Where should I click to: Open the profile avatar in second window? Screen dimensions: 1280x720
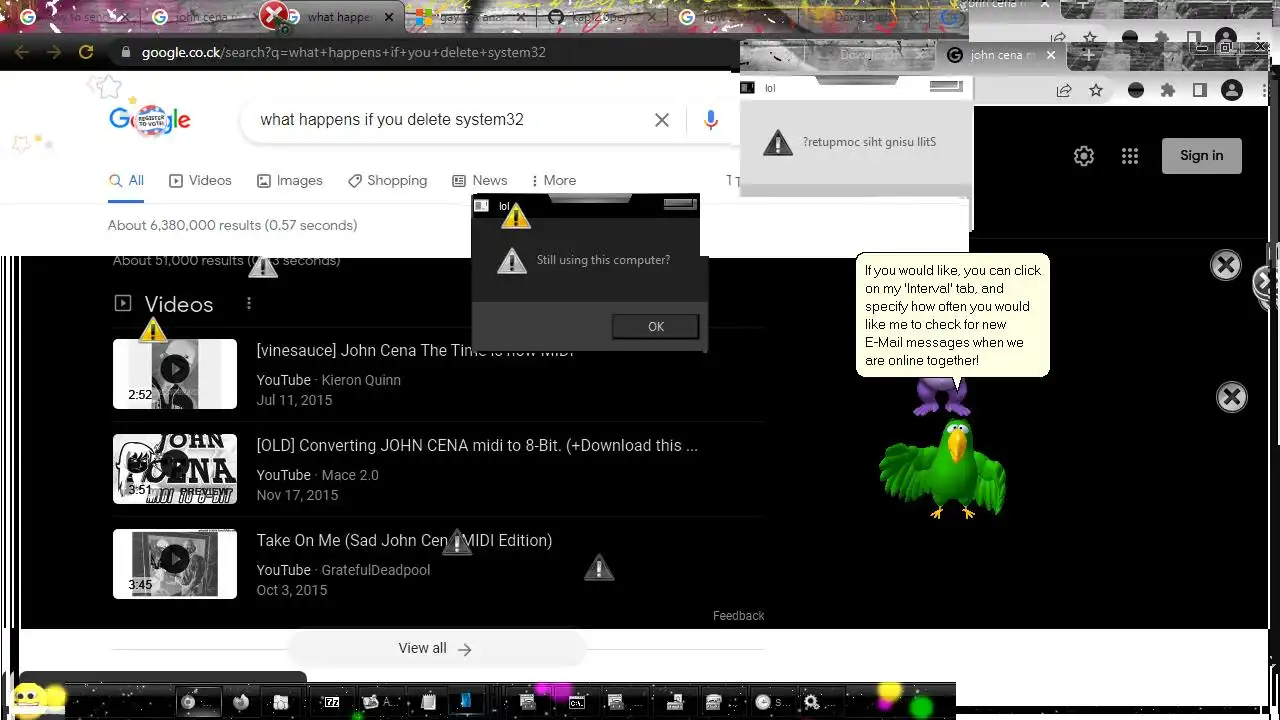point(1232,90)
